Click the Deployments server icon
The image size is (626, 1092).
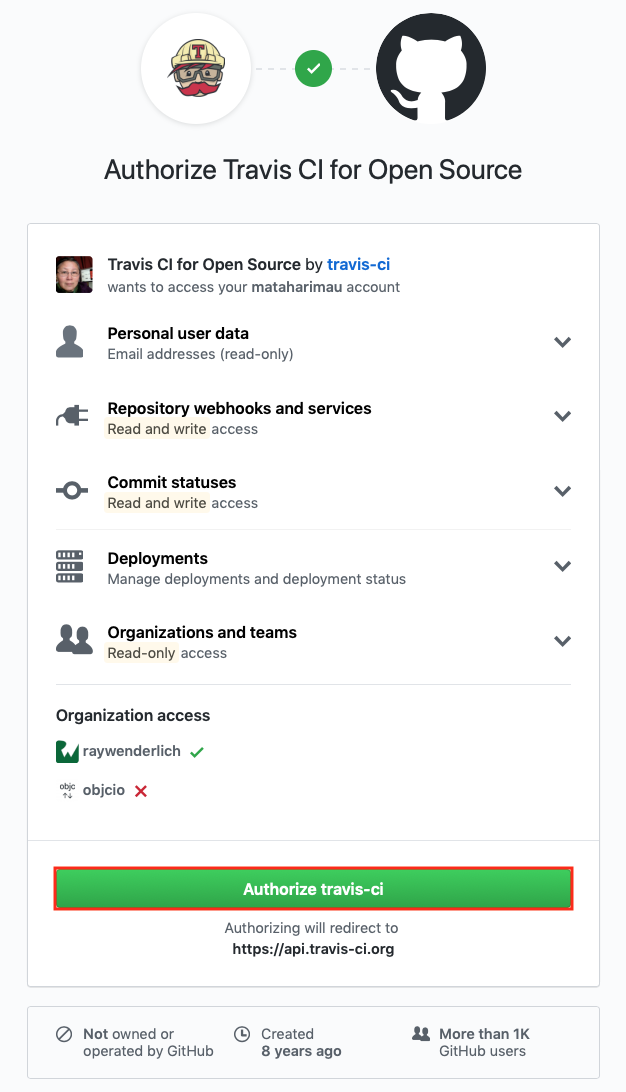point(69,566)
